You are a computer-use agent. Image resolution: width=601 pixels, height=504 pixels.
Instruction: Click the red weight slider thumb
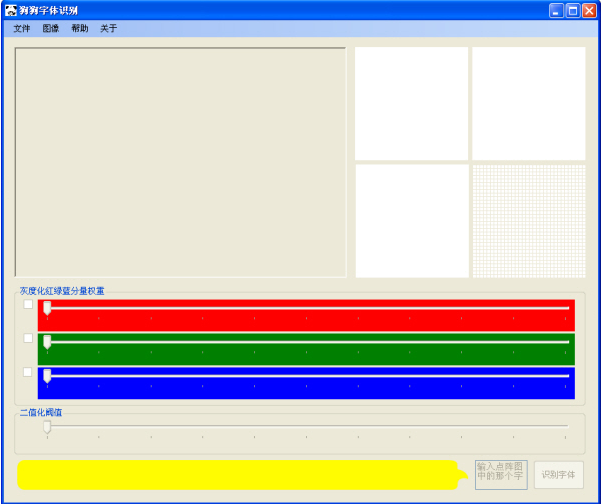[47, 308]
